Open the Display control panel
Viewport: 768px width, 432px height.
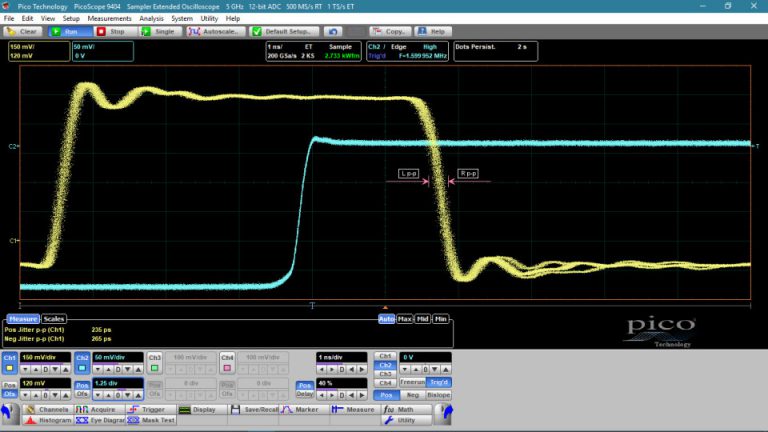point(201,409)
